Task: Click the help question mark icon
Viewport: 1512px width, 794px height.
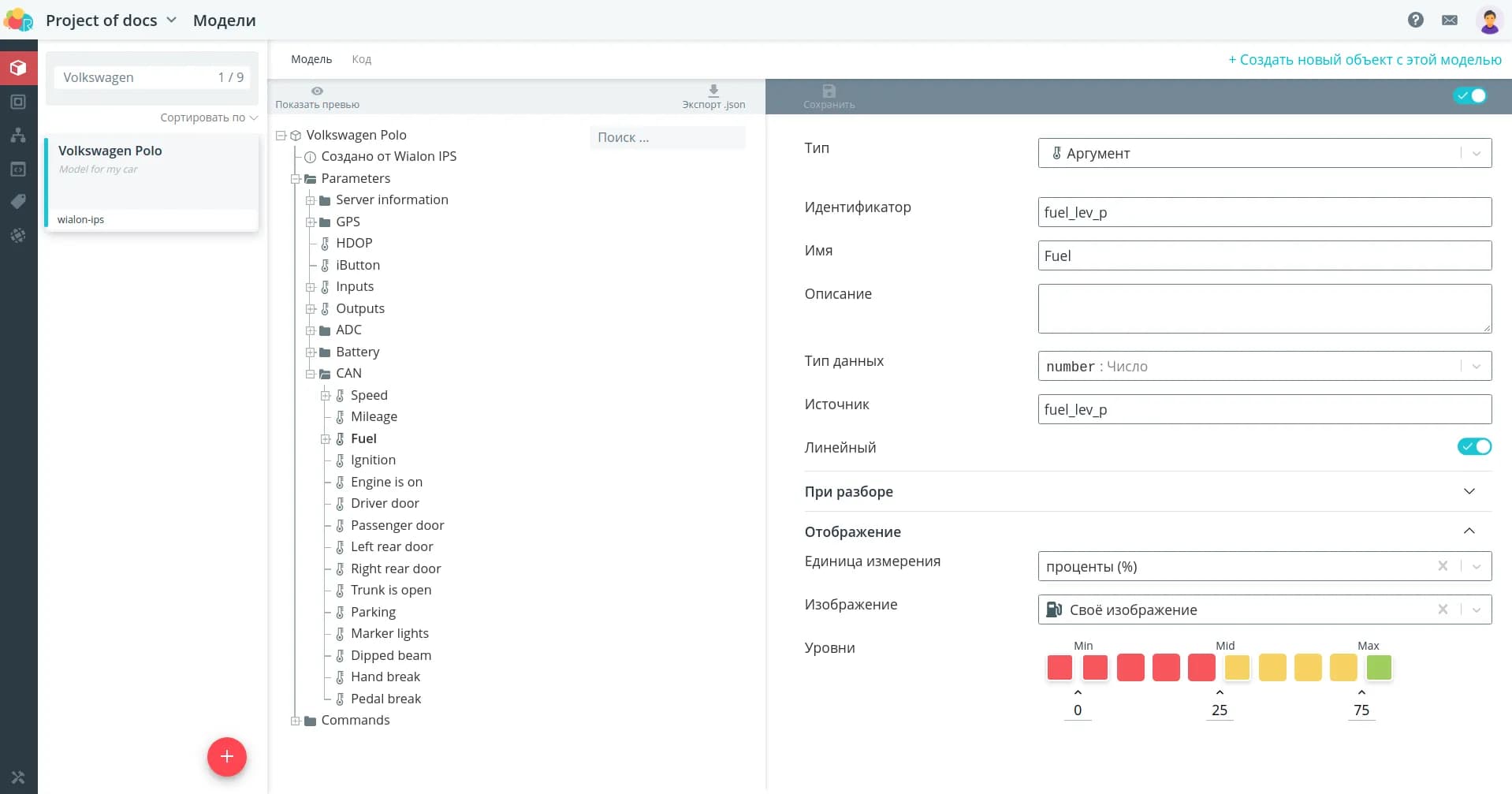Action: click(1415, 21)
